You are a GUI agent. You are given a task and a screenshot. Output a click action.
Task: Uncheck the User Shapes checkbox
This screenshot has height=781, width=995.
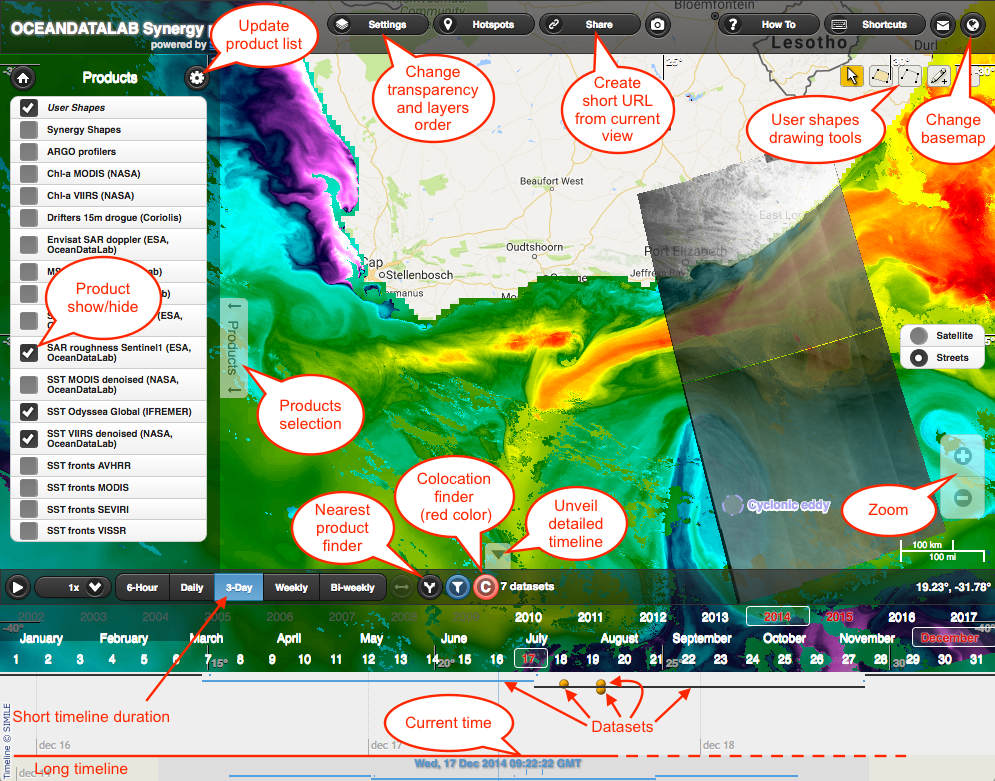pos(28,108)
